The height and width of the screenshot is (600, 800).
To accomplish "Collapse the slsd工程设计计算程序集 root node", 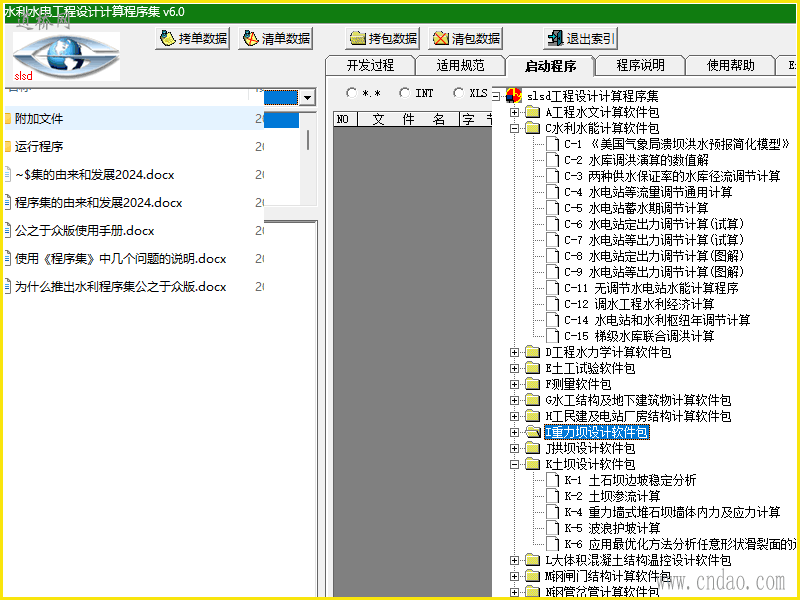I will (496, 96).
